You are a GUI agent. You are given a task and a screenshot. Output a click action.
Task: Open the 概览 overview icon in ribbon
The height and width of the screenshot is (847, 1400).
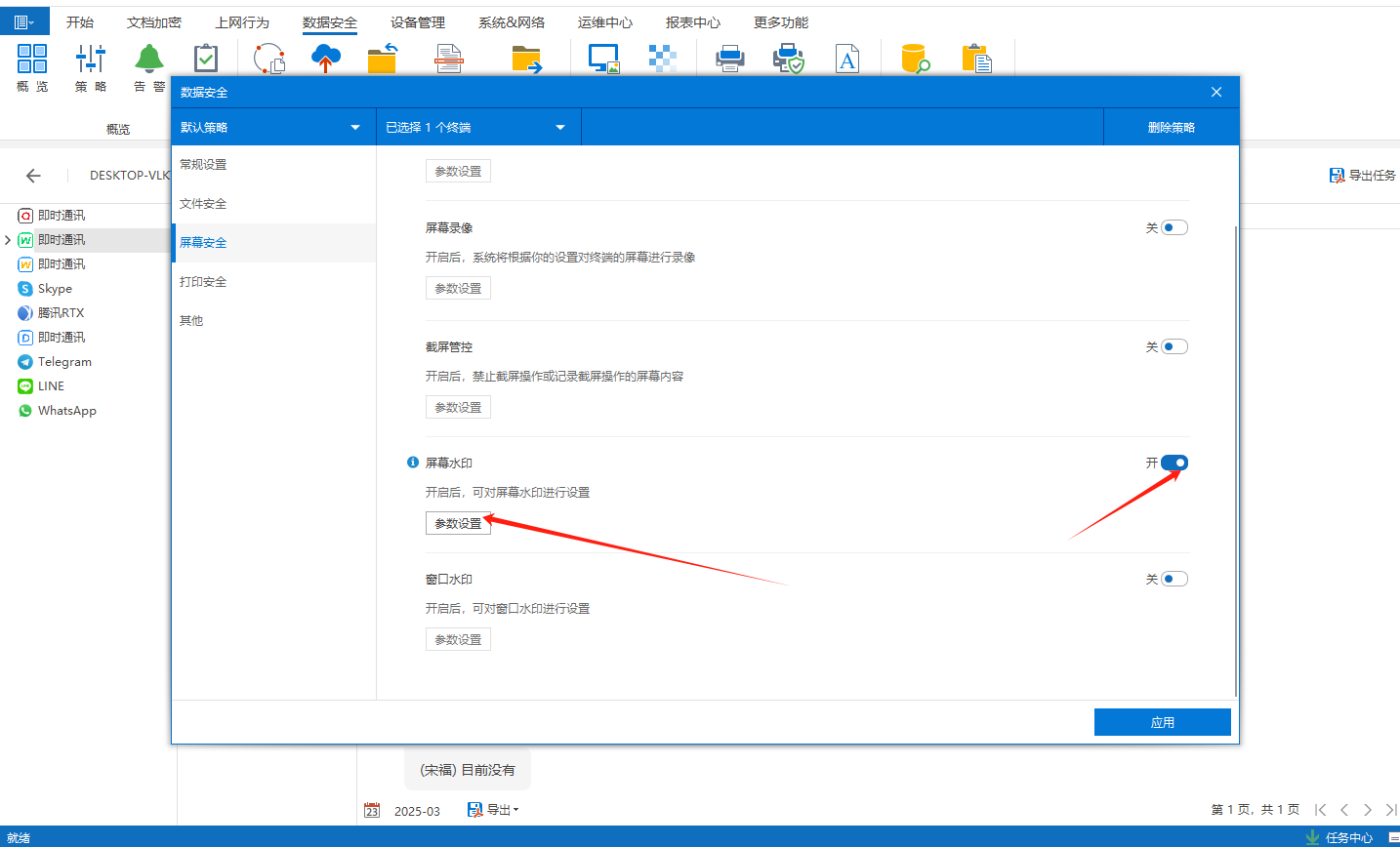point(32,60)
